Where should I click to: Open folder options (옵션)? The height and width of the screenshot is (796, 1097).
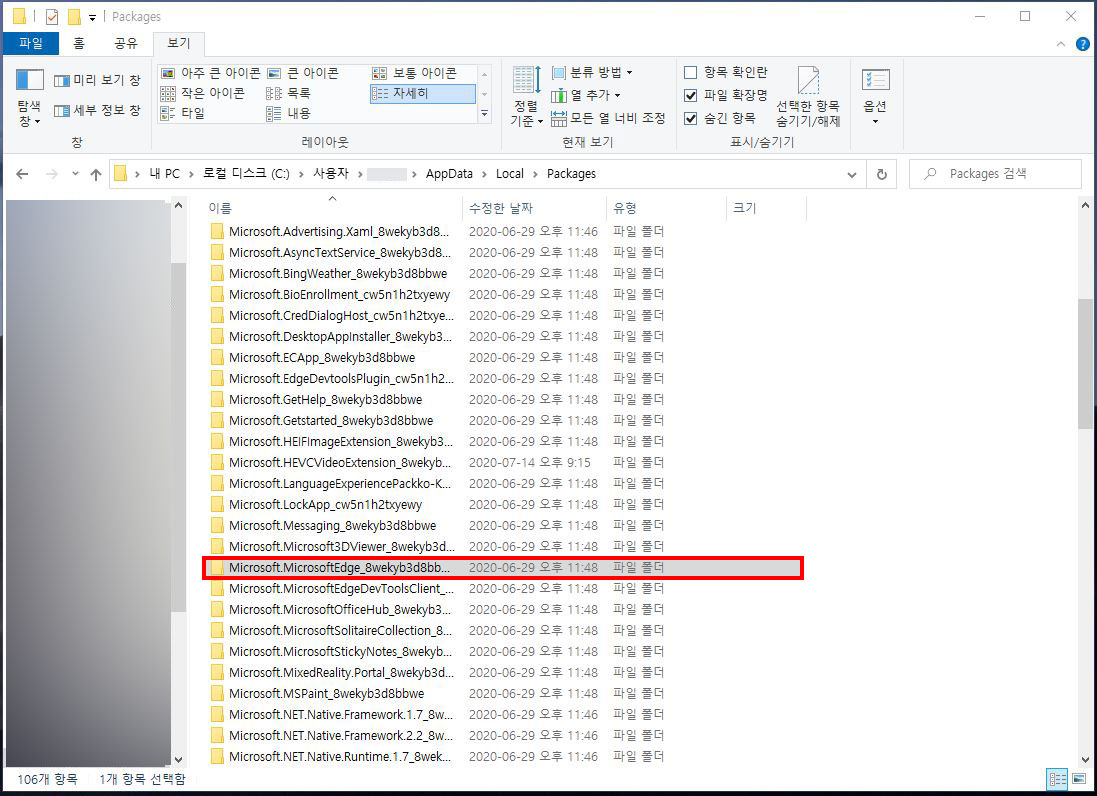(x=875, y=97)
